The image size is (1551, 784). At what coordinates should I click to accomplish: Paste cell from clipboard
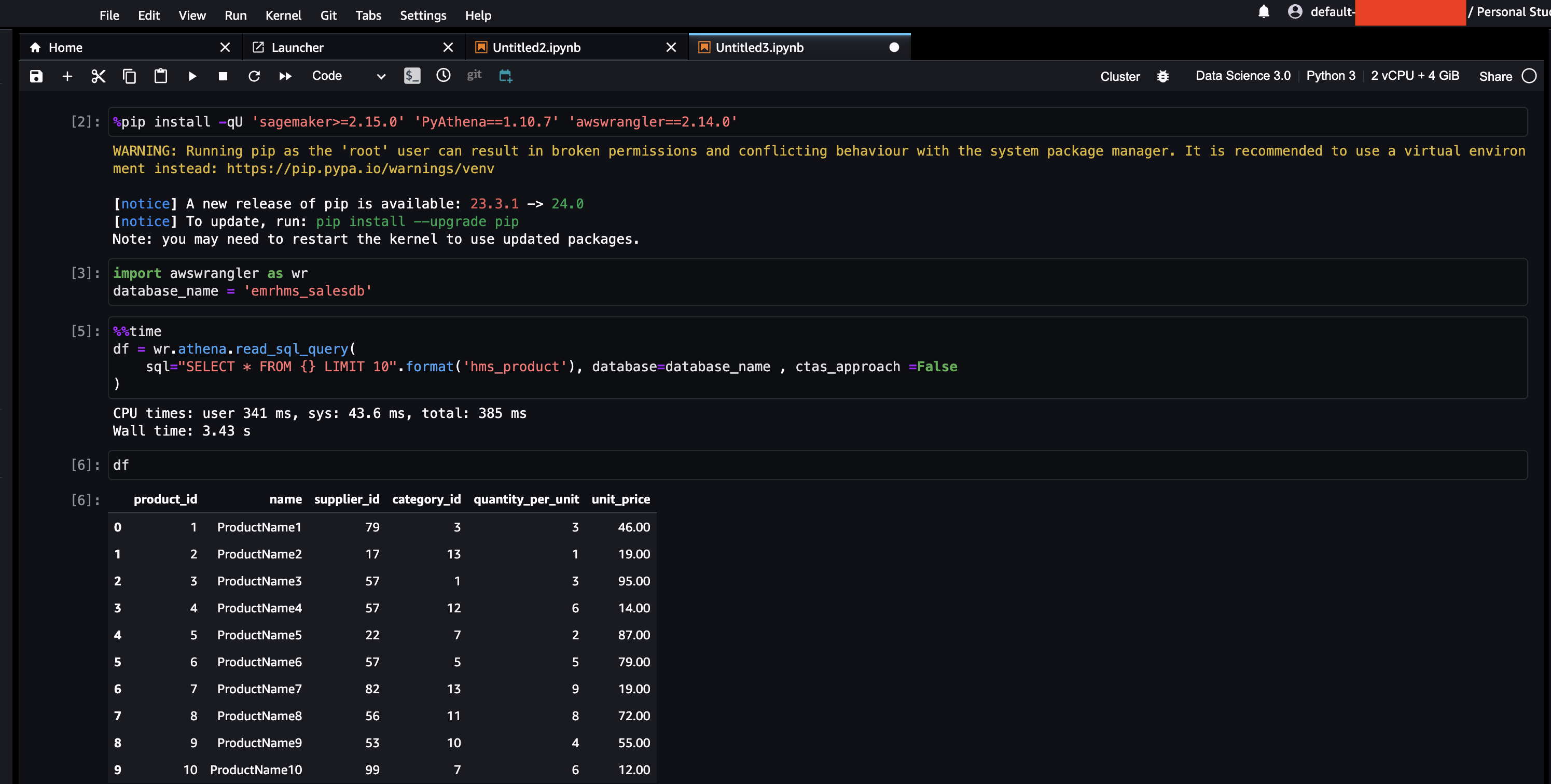(x=161, y=76)
